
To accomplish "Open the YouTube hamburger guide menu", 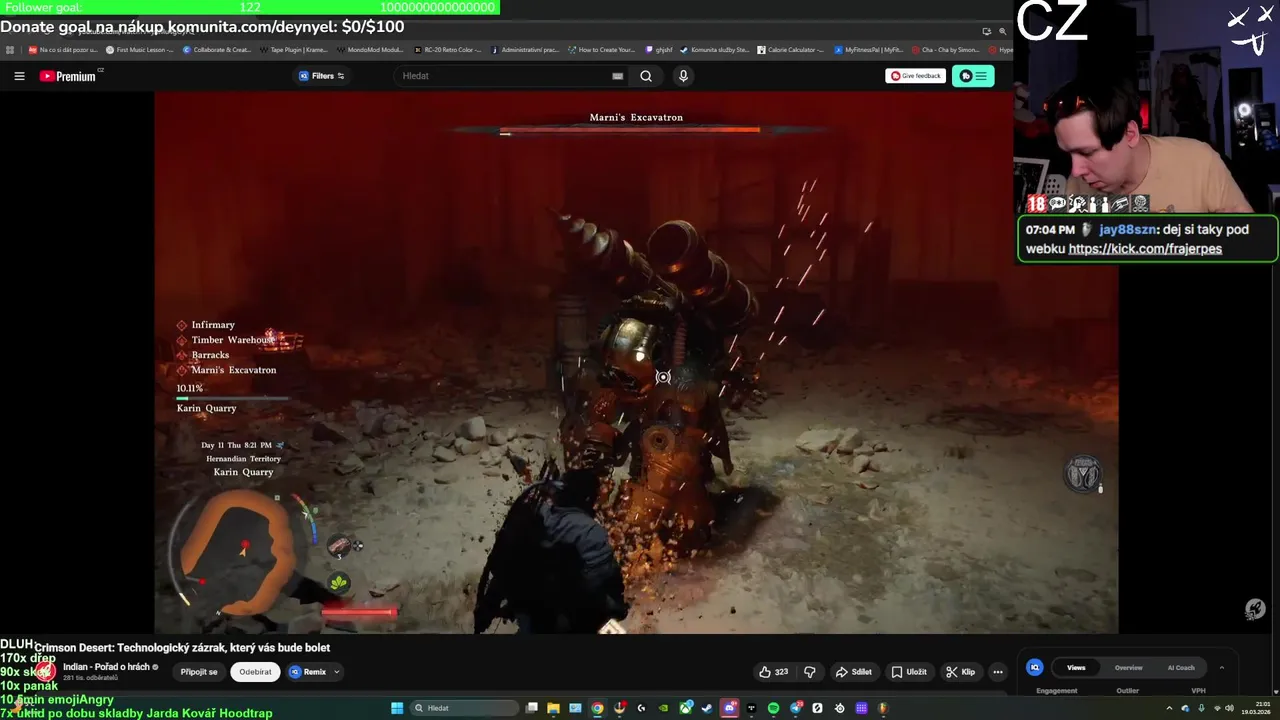I will click(x=19, y=76).
